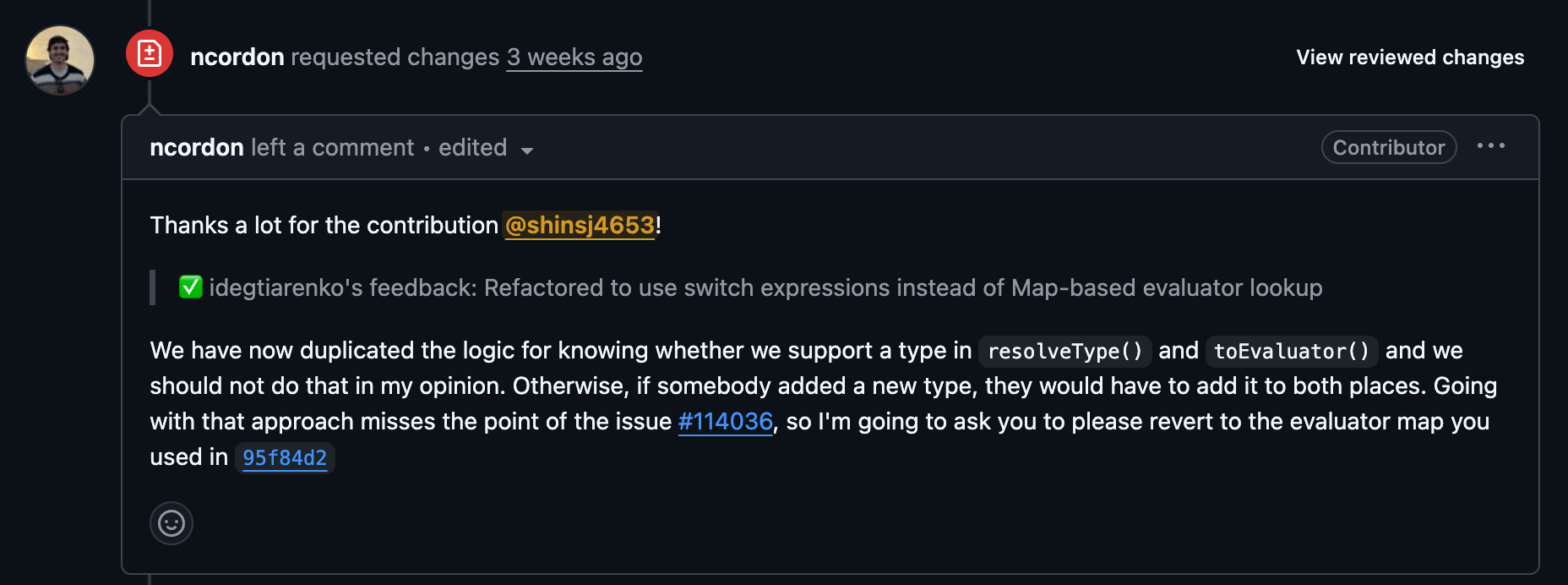Click ncordon username beside "requested changes"
This screenshot has width=1568, height=585.
tap(237, 57)
